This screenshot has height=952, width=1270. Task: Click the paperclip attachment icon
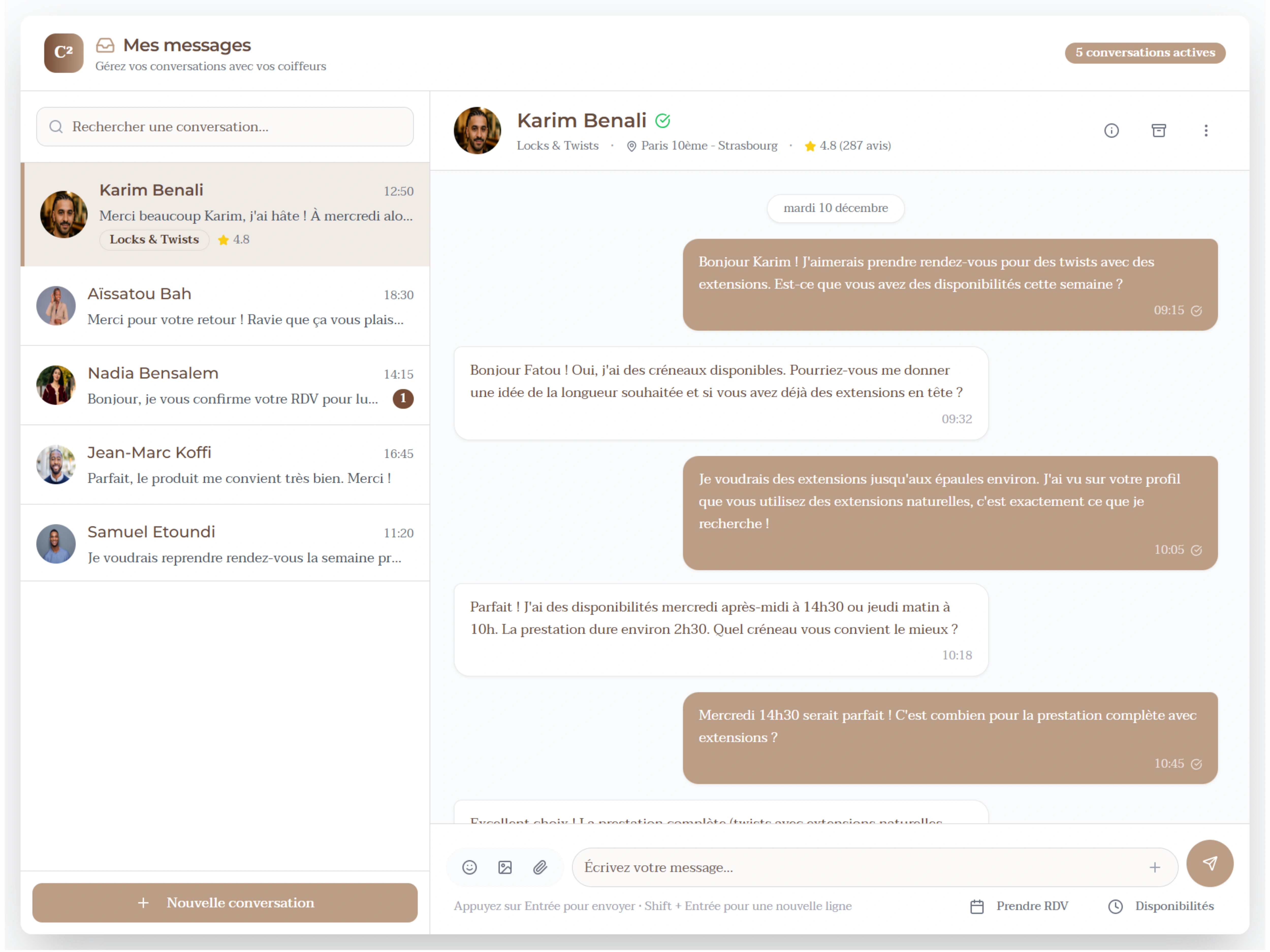tap(540, 867)
